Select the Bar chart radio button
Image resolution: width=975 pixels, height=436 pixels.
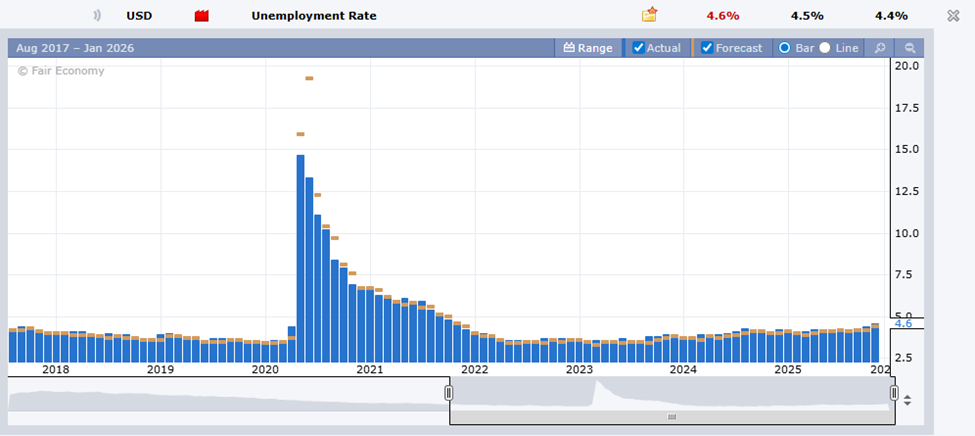tap(785, 48)
